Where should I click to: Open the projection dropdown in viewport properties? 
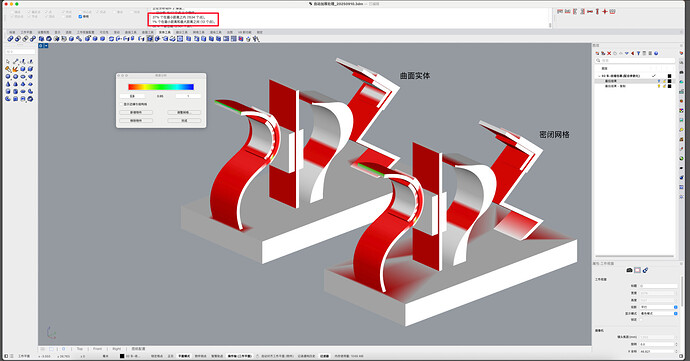658,307
